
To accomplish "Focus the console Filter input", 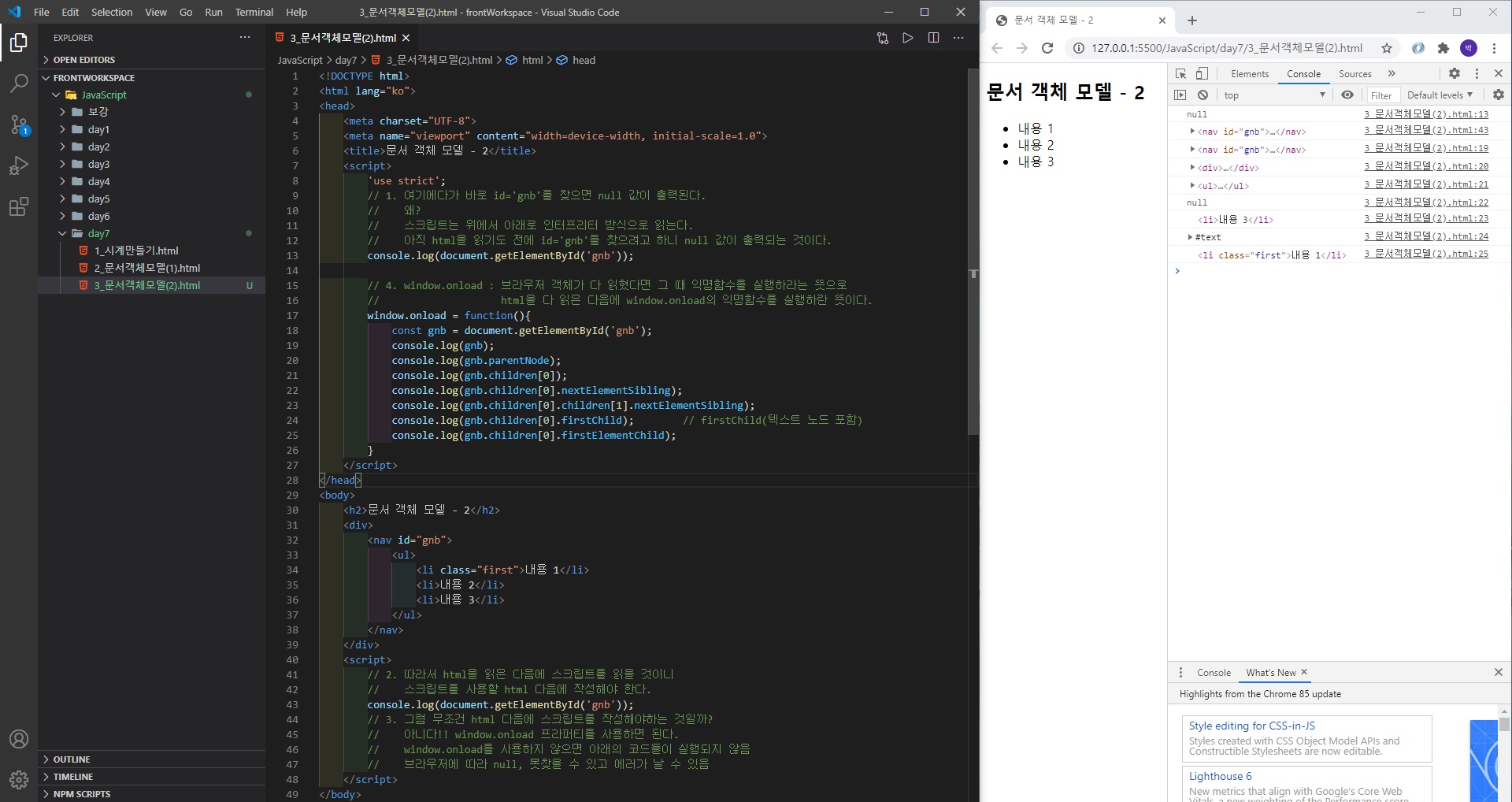I will tap(1382, 95).
